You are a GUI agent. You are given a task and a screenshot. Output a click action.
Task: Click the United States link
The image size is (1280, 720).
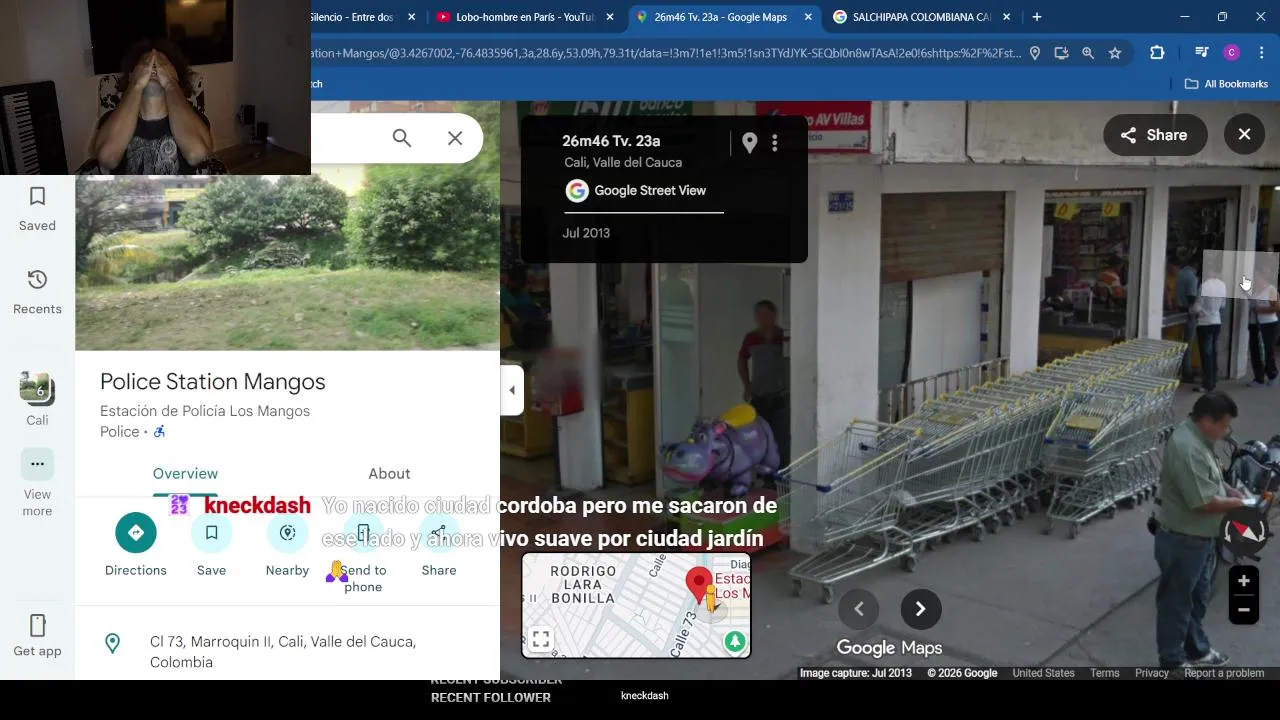pyautogui.click(x=1043, y=673)
